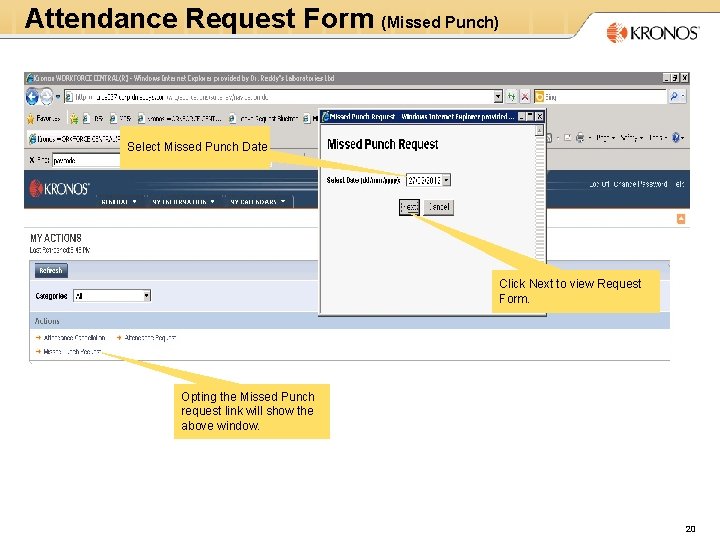Open the recent pages dropdown beside Forward

point(58,97)
